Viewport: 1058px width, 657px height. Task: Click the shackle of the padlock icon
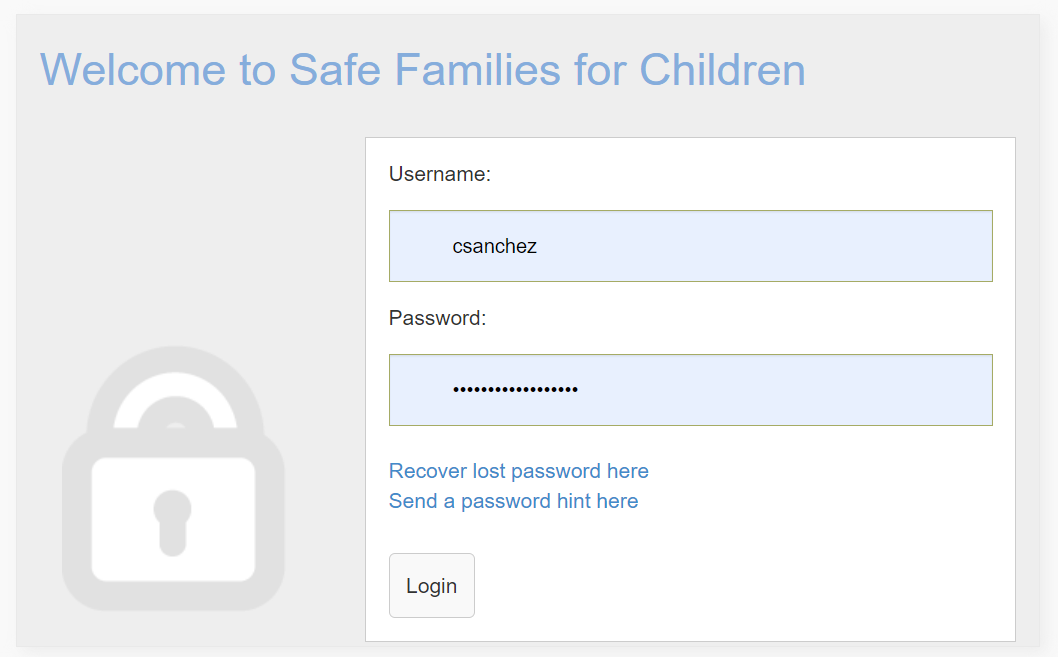(x=175, y=388)
